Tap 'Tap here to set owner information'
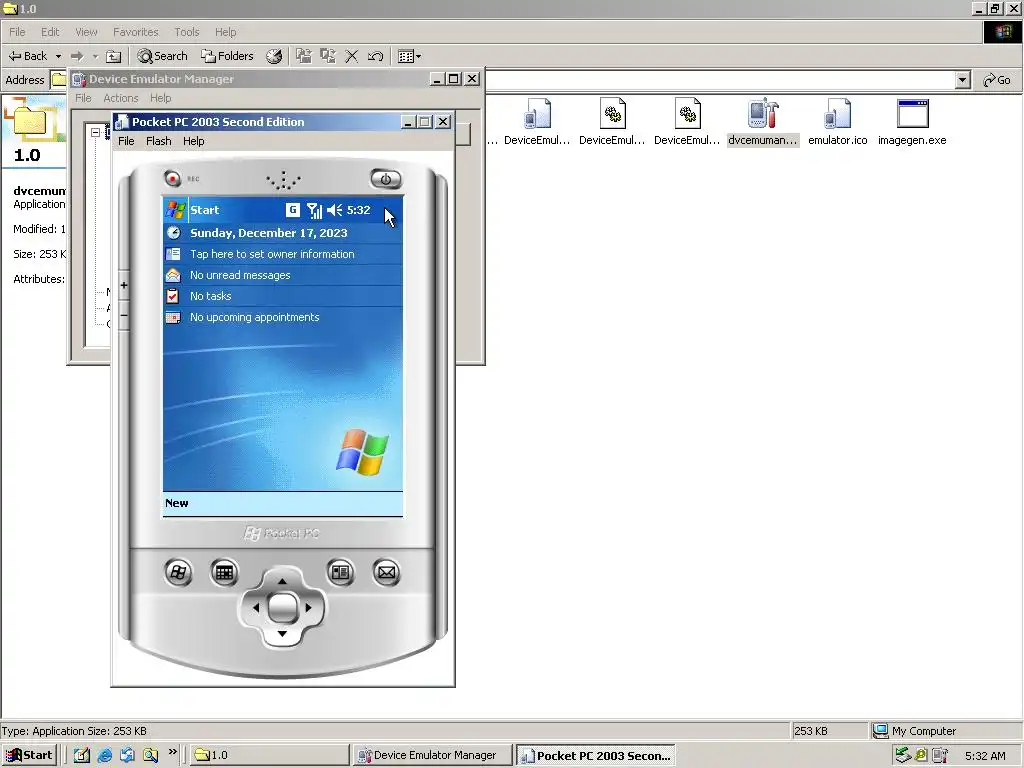The height and width of the screenshot is (768, 1024). tap(272, 254)
